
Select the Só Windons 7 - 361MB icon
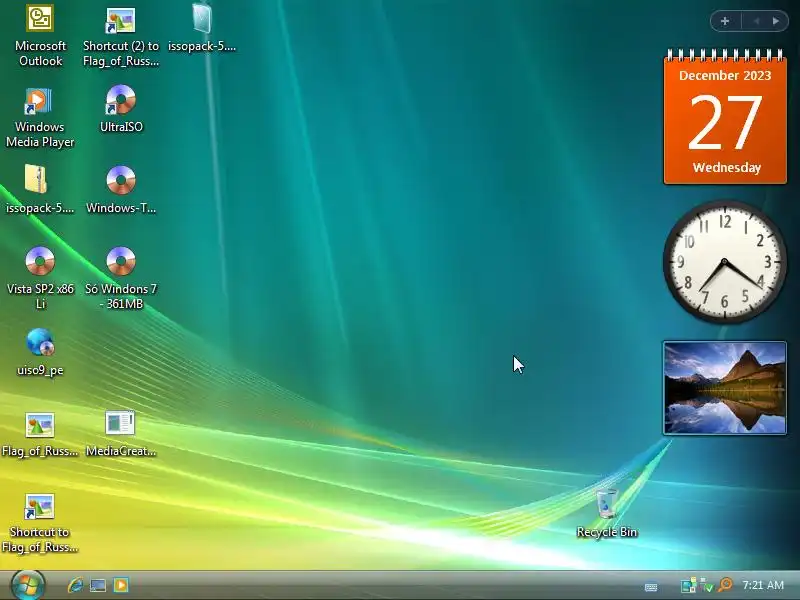click(x=121, y=278)
